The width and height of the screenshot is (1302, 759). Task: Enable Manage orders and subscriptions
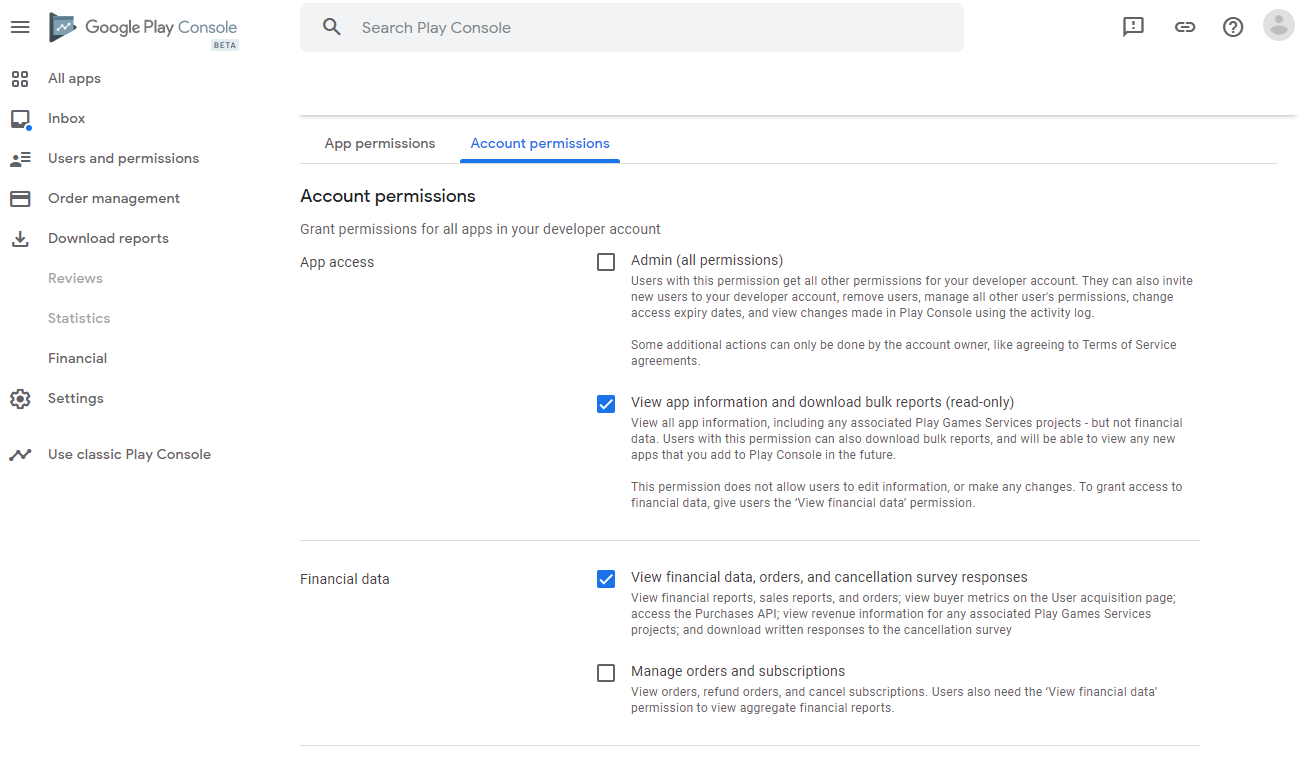(x=606, y=672)
